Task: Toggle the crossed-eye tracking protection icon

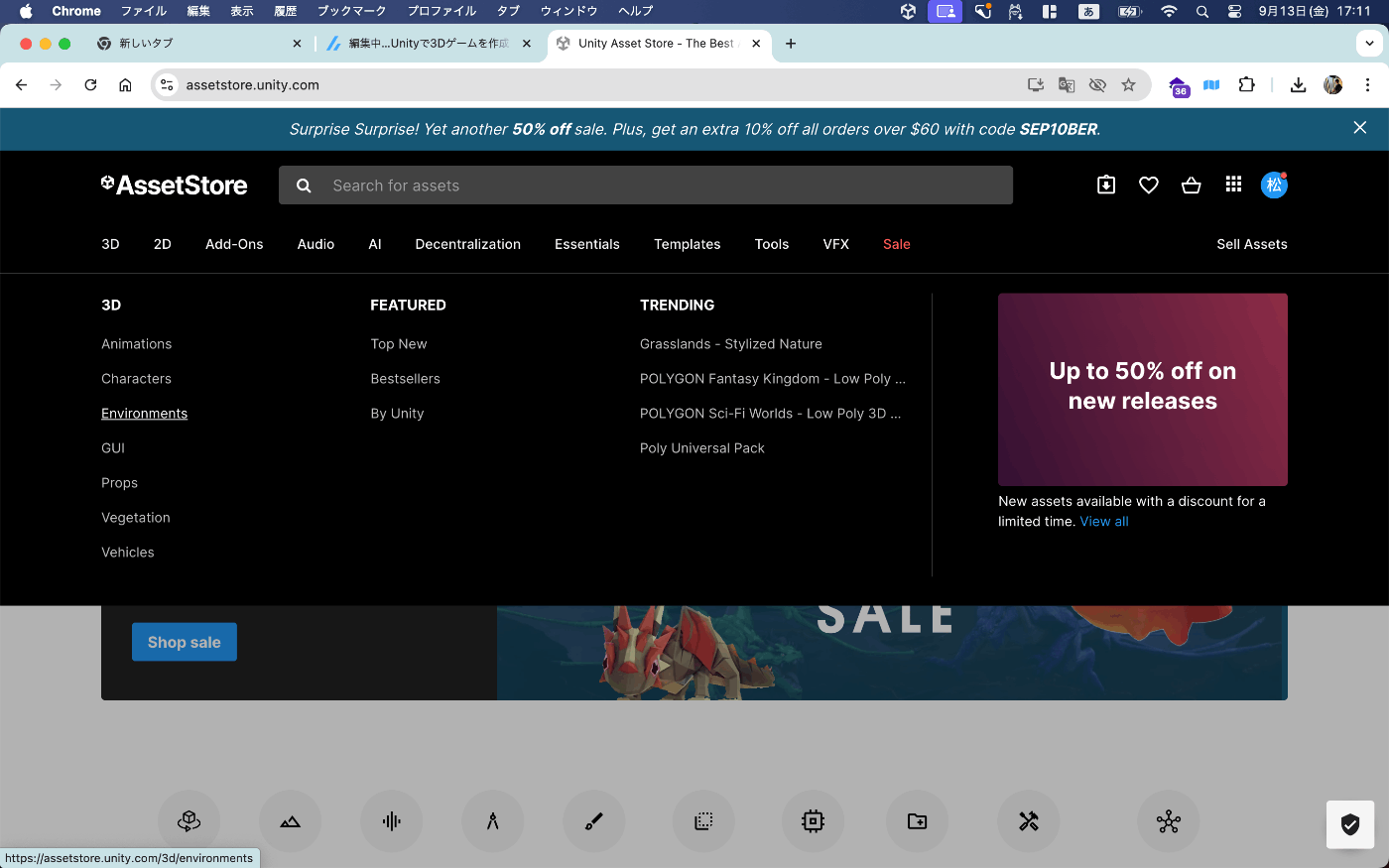Action: pos(1097,85)
